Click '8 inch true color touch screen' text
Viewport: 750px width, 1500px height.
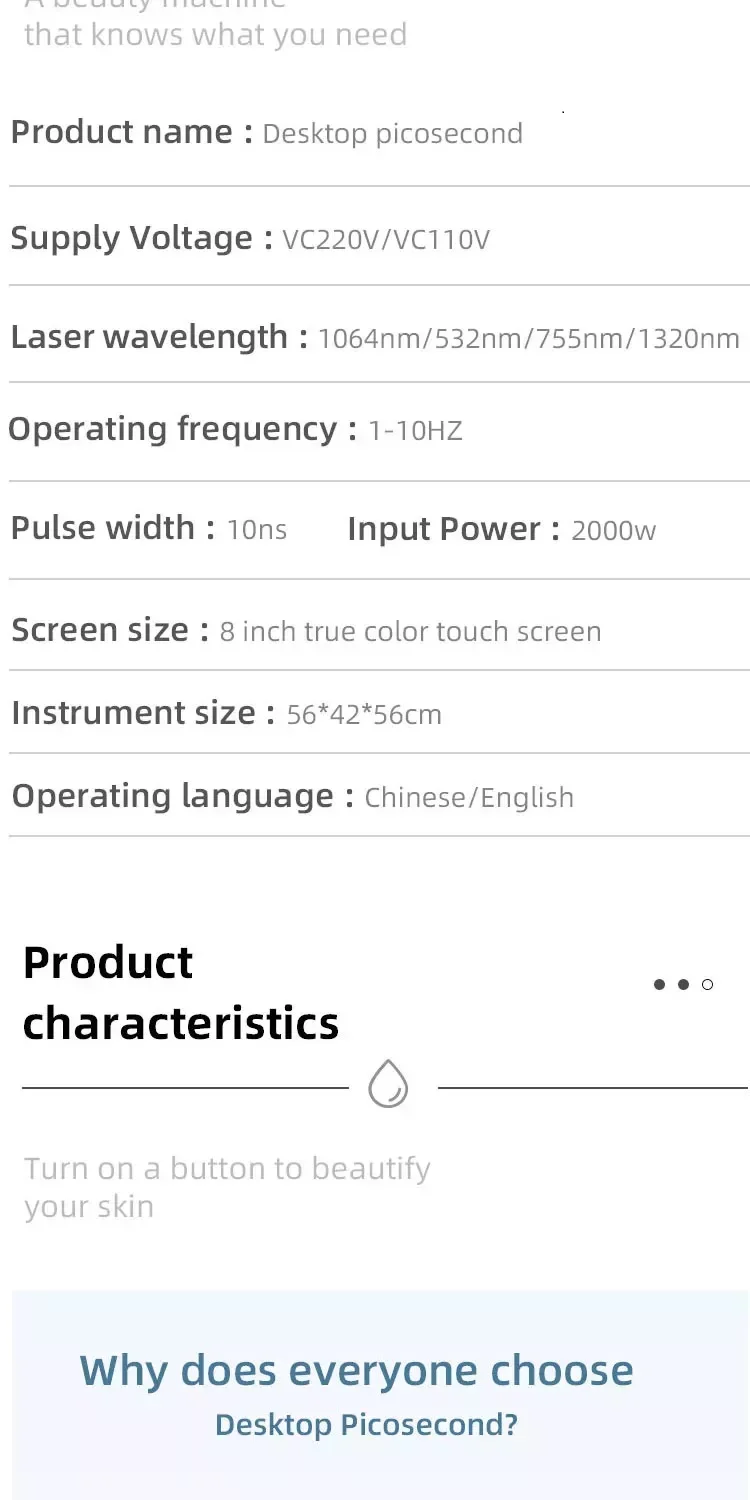coord(410,632)
